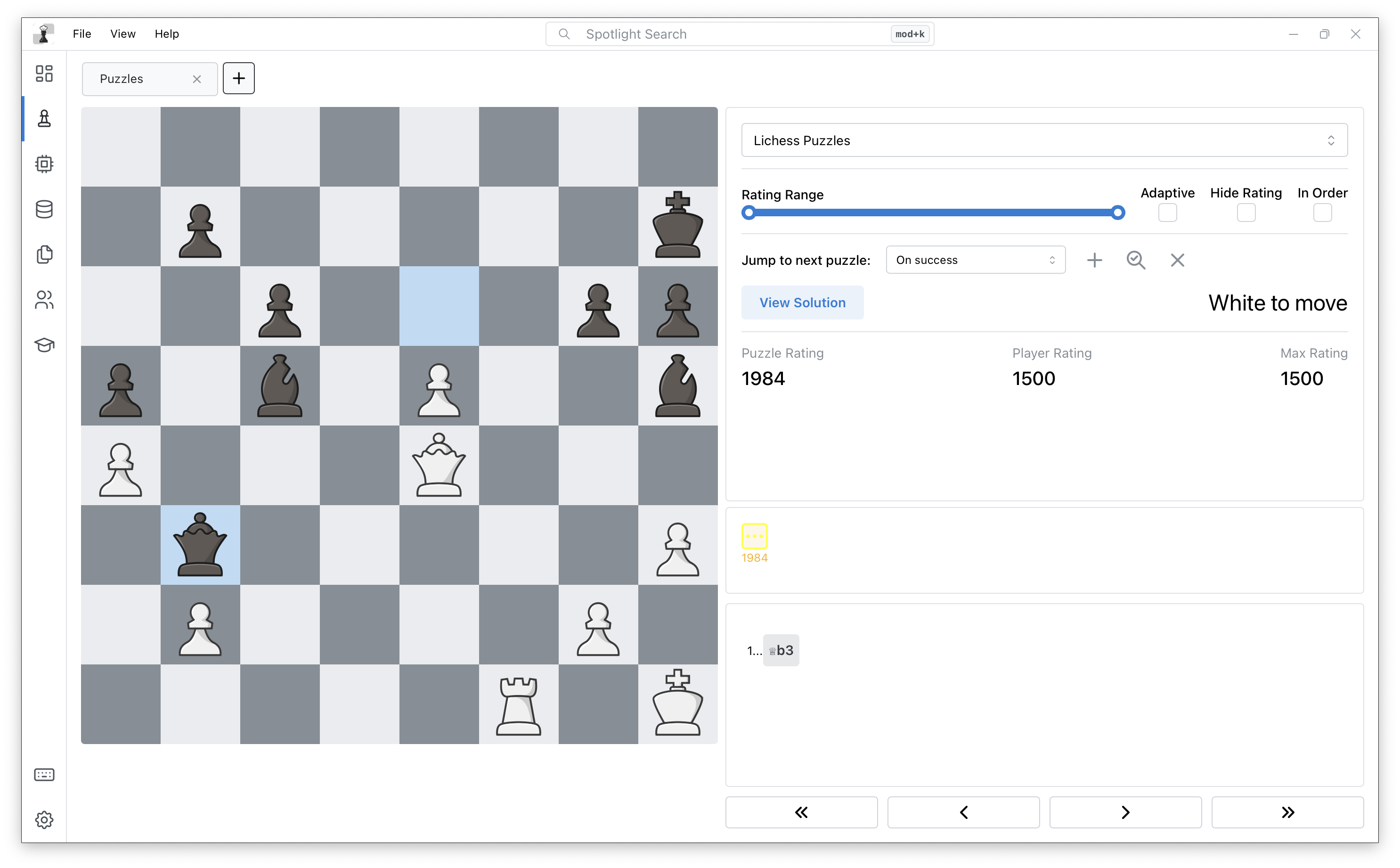Click the View Solution button

tap(802, 303)
